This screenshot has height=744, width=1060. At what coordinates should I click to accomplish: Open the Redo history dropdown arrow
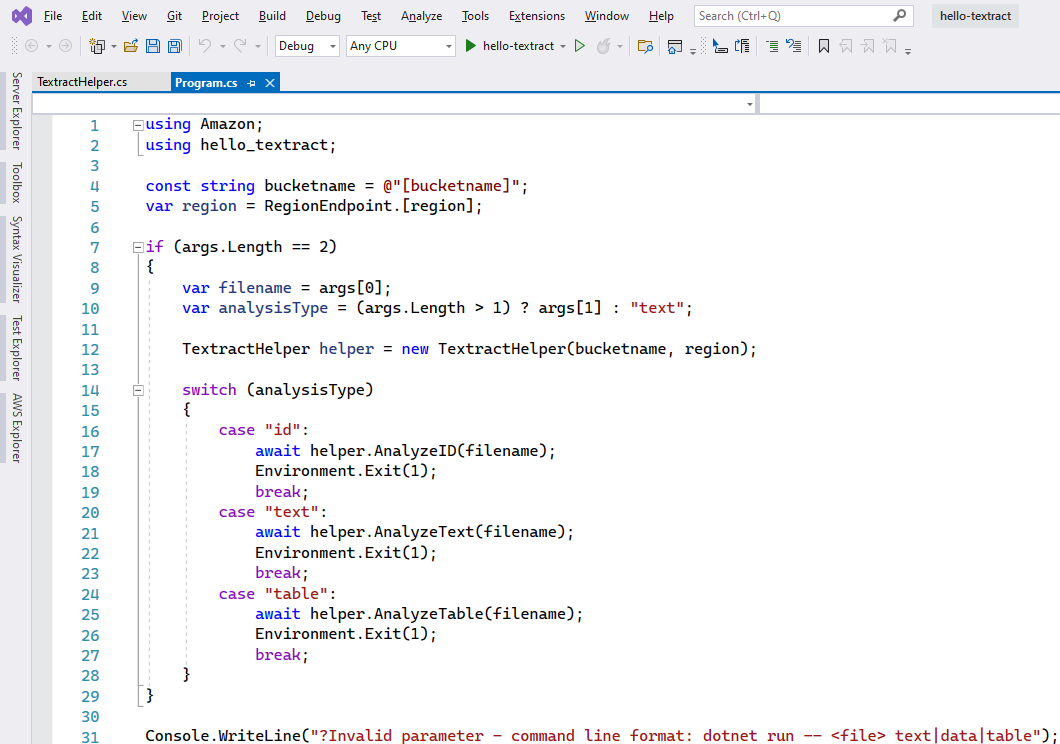(258, 46)
